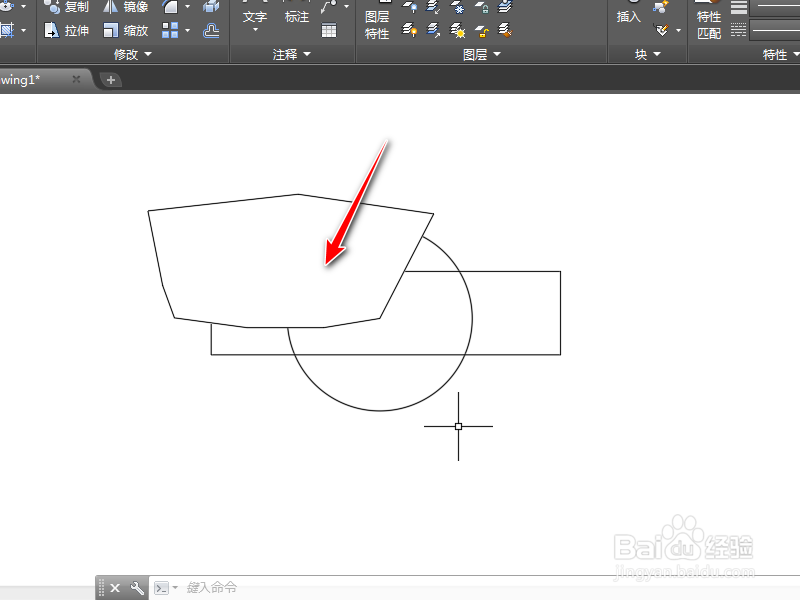Viewport: 800px width, 600px height.
Task: Click the layer Isolate icon
Action: click(x=434, y=7)
